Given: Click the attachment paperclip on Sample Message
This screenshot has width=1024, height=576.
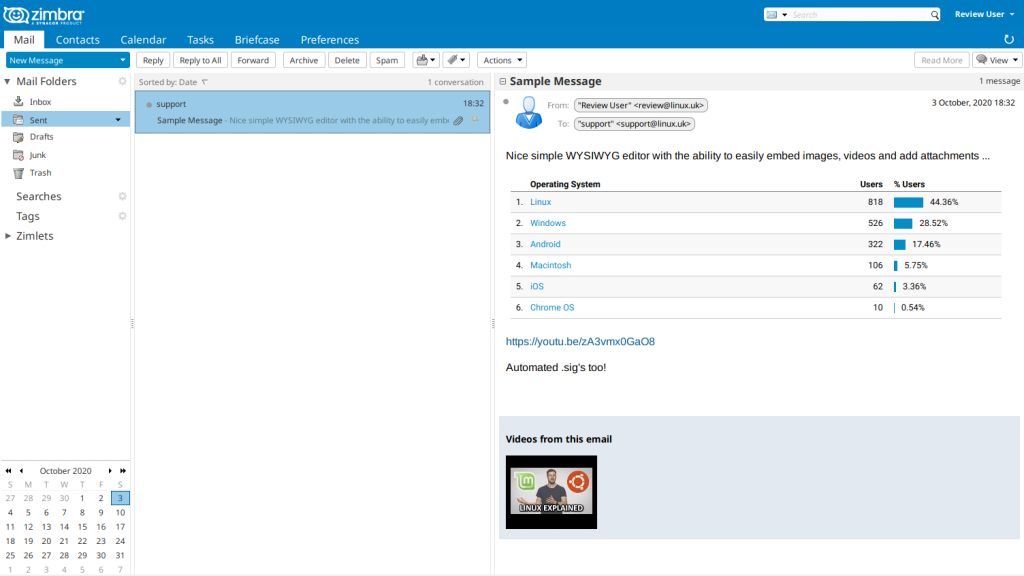Looking at the screenshot, I should (x=458, y=120).
